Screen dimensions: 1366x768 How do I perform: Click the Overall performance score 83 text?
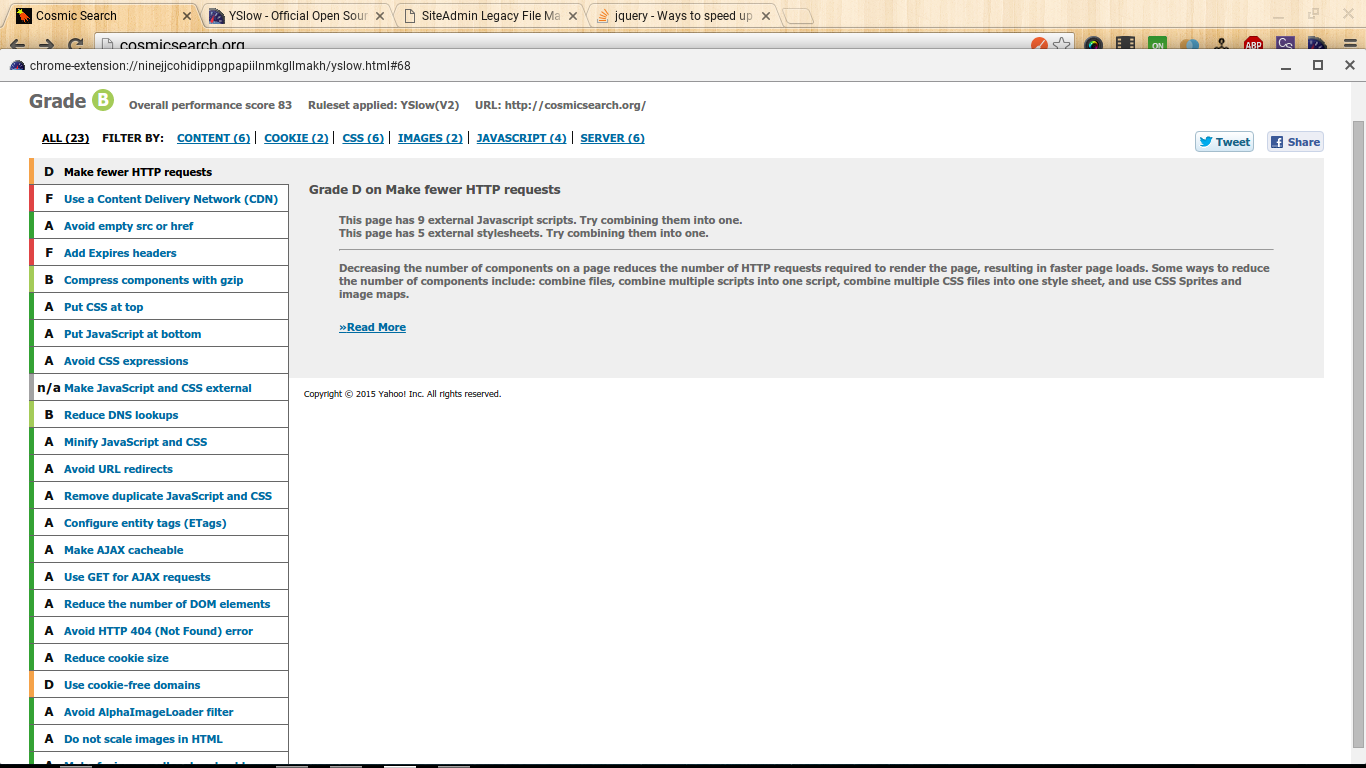tap(210, 105)
